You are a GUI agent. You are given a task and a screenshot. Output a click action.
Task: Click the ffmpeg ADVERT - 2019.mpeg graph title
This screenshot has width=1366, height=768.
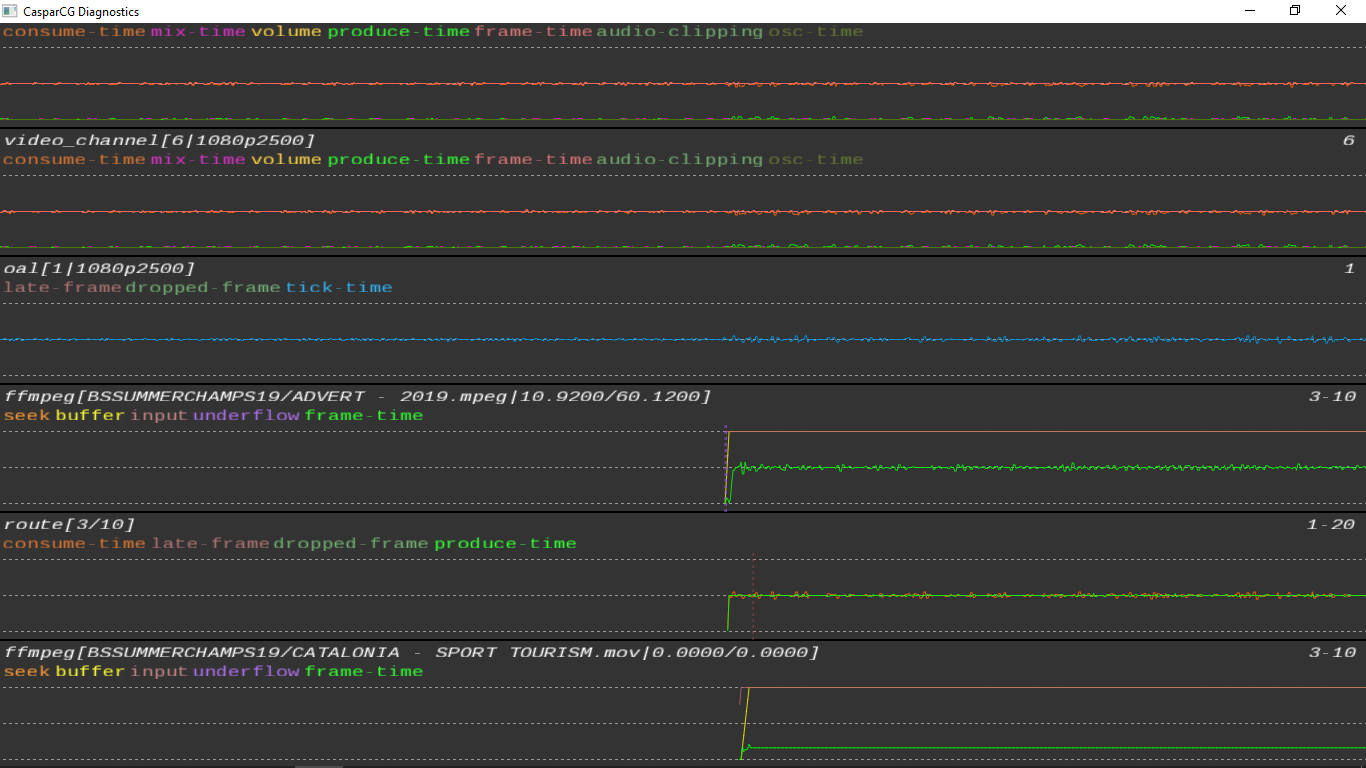pyautogui.click(x=358, y=397)
